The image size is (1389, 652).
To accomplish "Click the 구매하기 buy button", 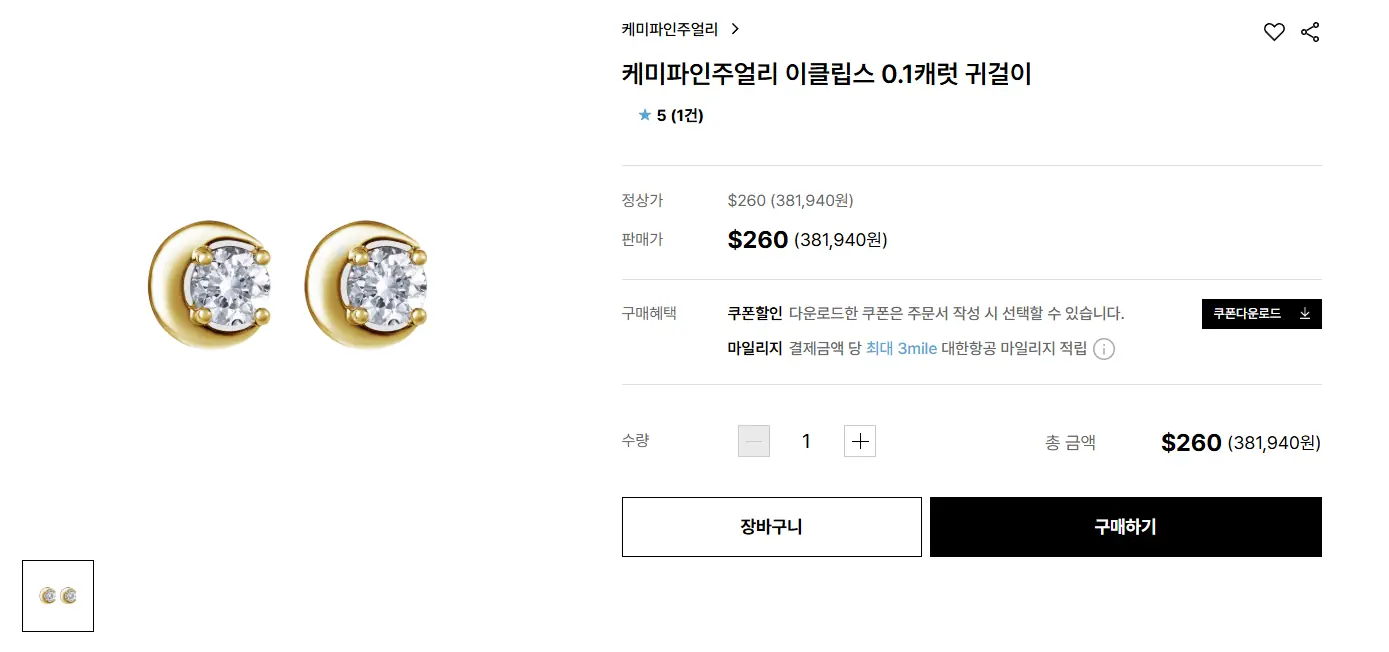I will click(x=1125, y=527).
